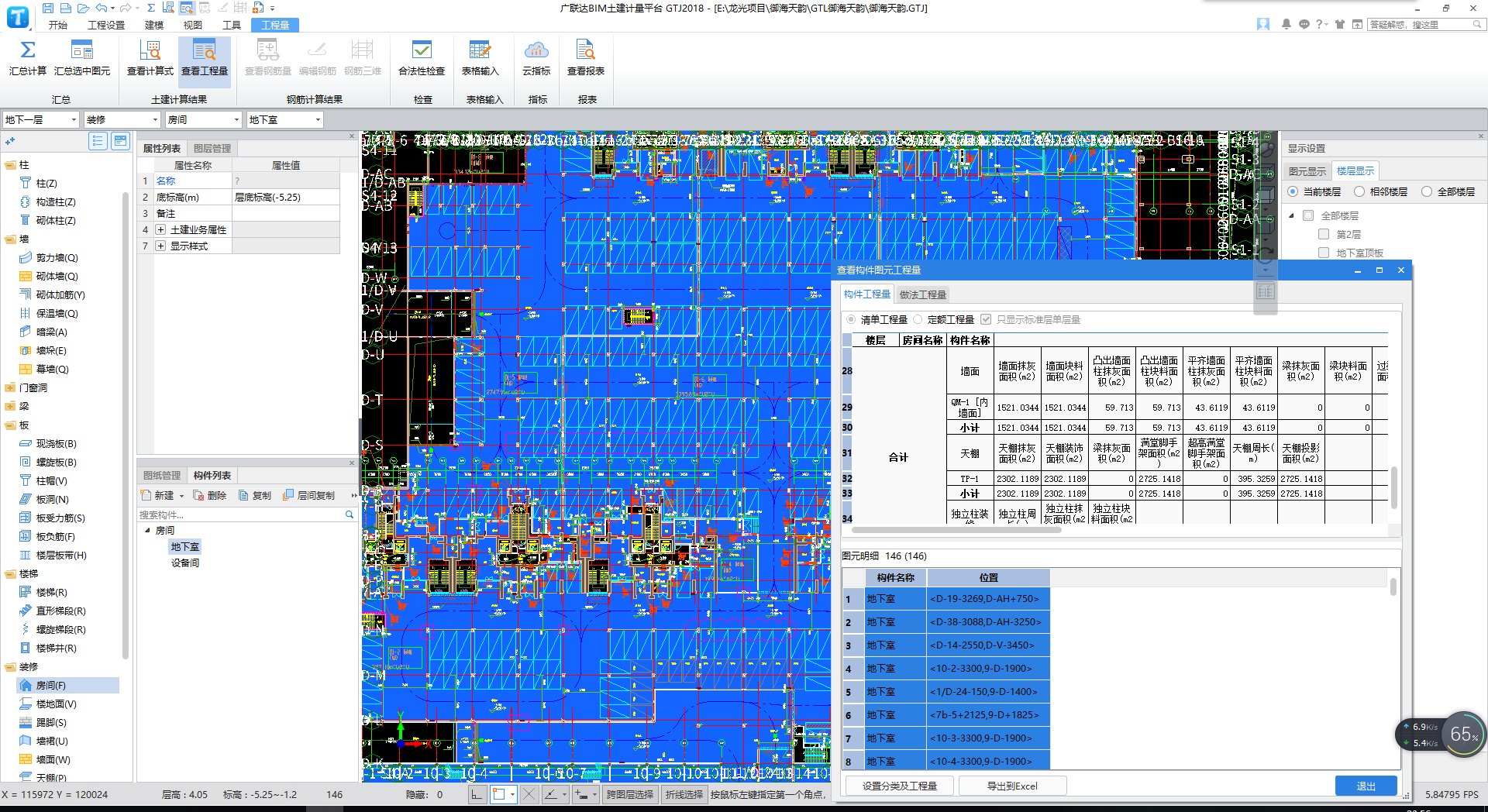Screen dimensions: 1488x812
Task: Select the 相邻楼层 radio button
Action: tap(1359, 191)
